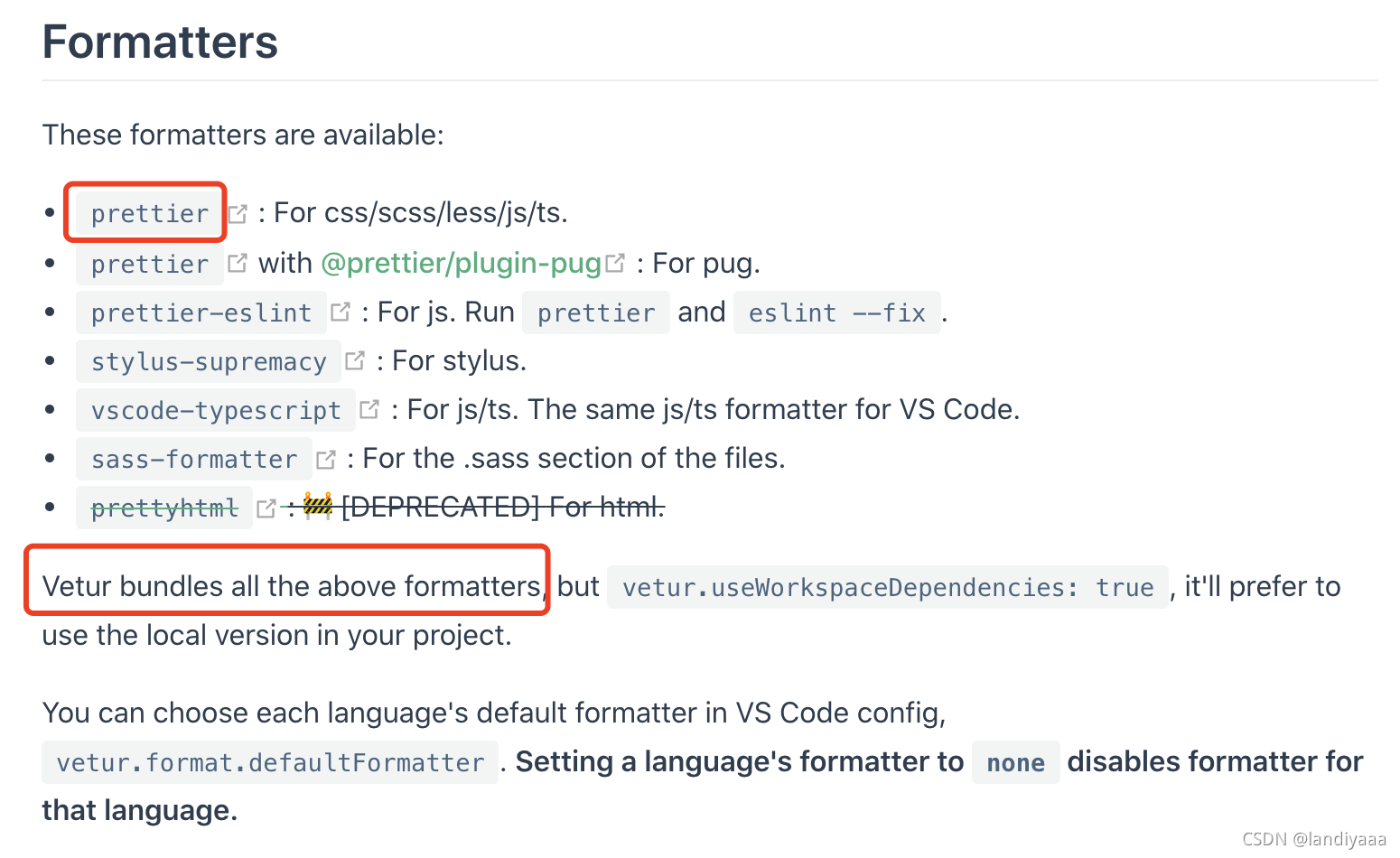
Task: Open the vscode-typescript link
Action: (x=216, y=410)
